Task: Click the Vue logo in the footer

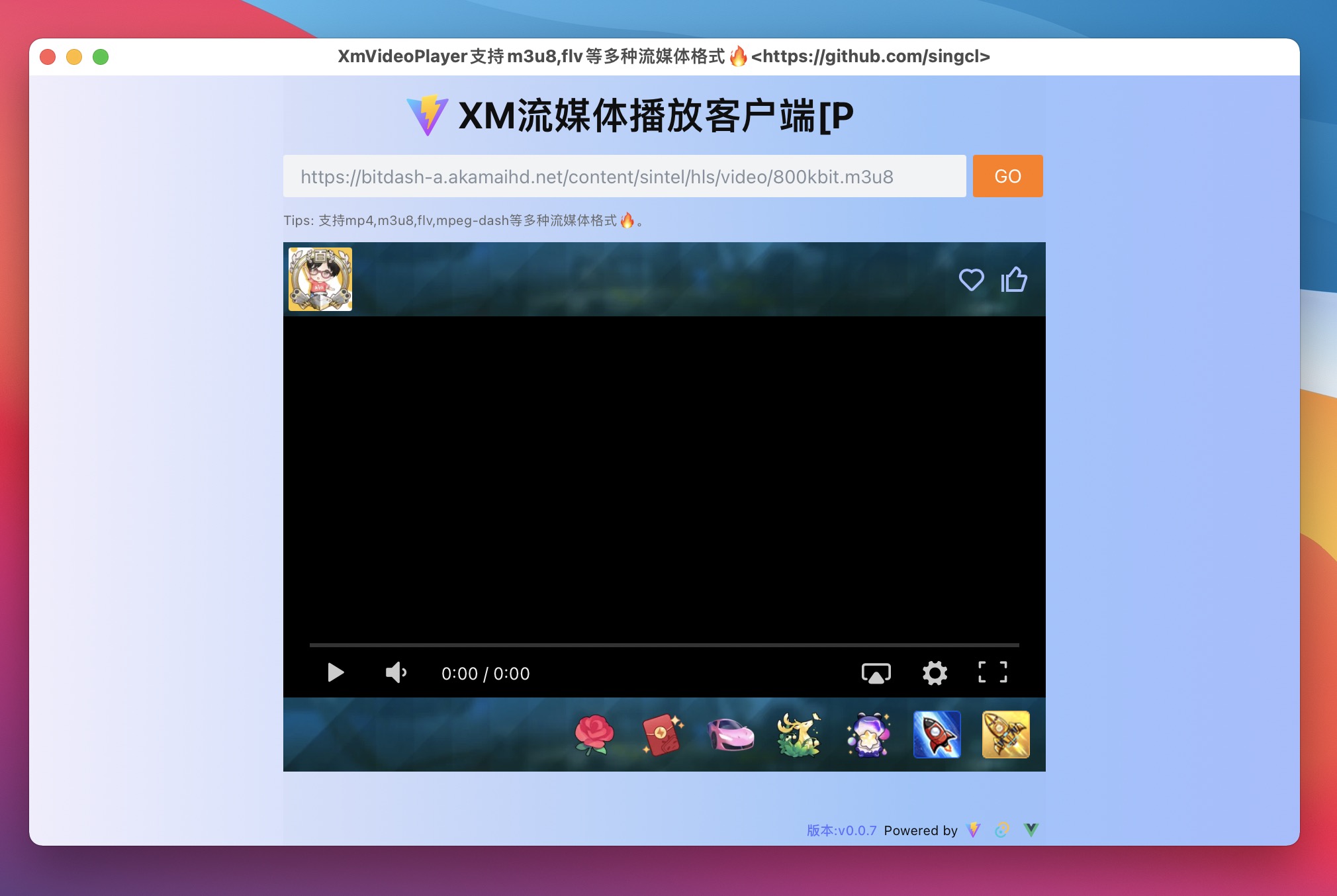Action: click(x=1031, y=829)
